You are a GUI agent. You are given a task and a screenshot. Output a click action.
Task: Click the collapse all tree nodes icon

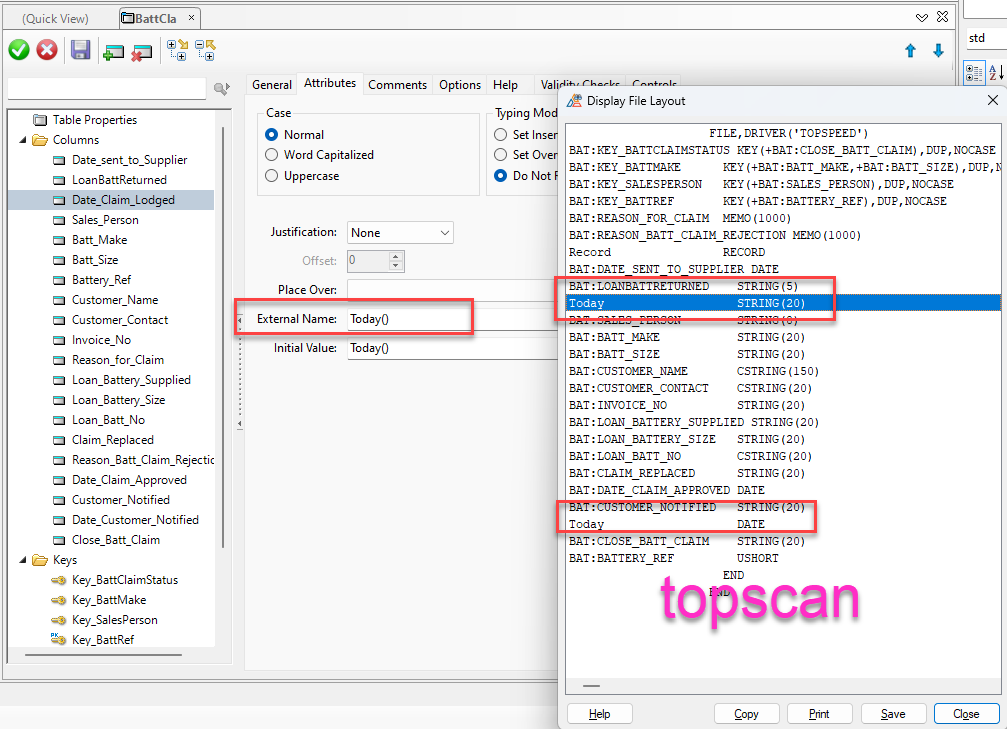205,50
